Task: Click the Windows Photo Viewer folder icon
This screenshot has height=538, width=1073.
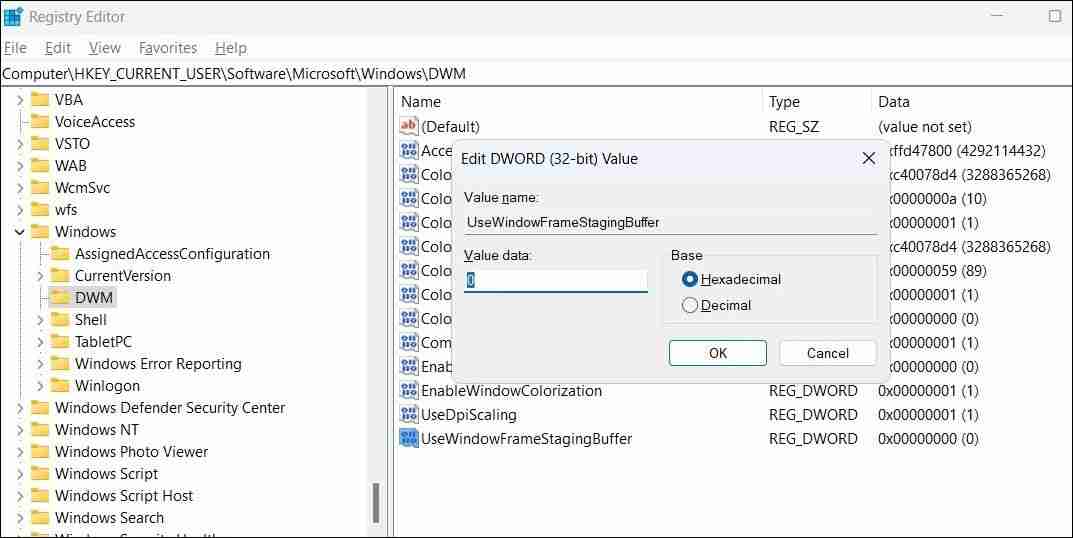Action: [x=40, y=451]
